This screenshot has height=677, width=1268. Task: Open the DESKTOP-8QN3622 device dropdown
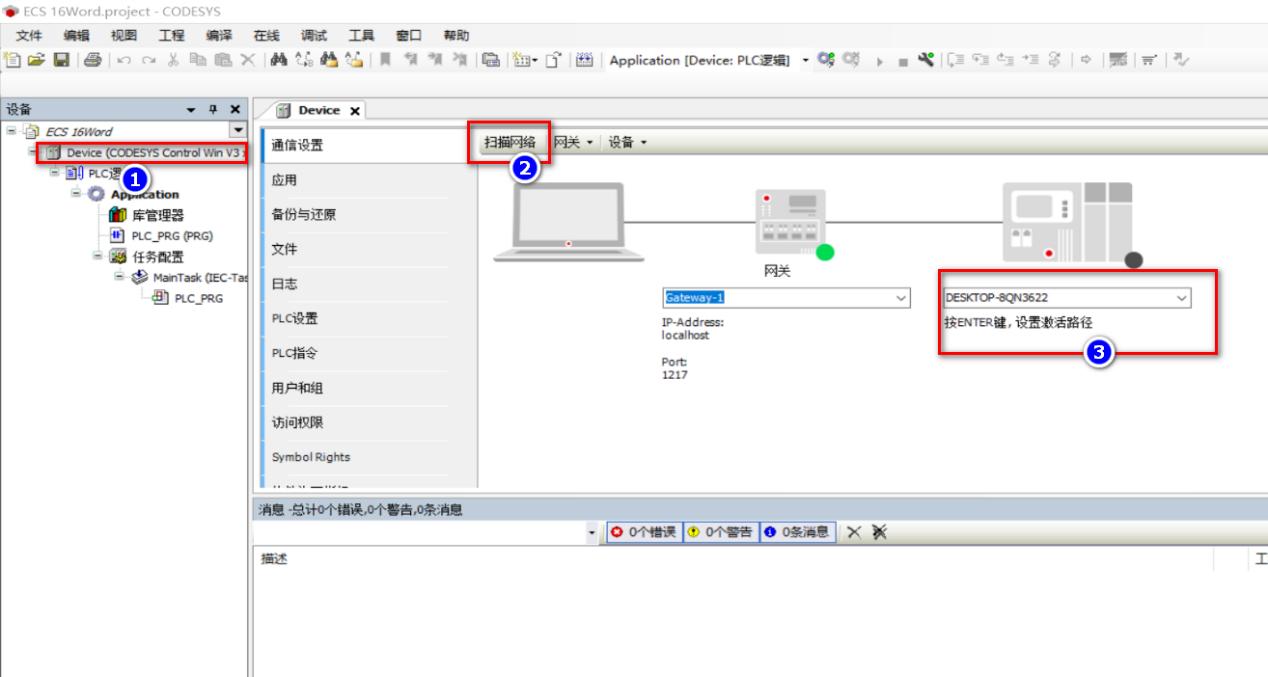click(x=1181, y=297)
